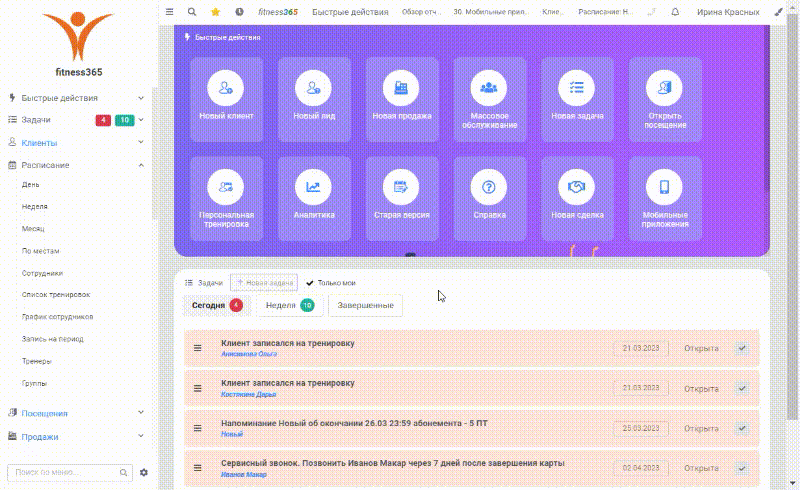Viewport: 800px width, 490px height.
Task: Click drag handle icon of Сервисный звонок task
Action: click(197, 468)
